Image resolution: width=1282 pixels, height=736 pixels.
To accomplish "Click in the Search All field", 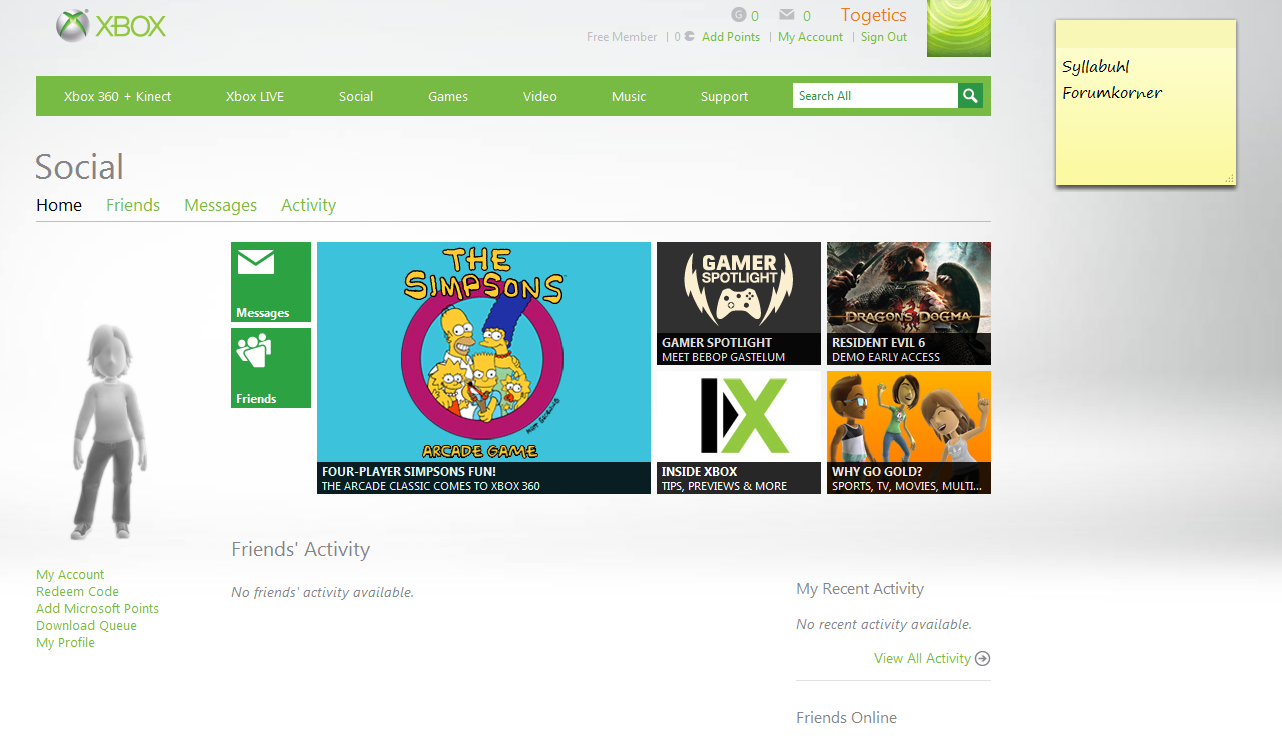I will coord(875,96).
